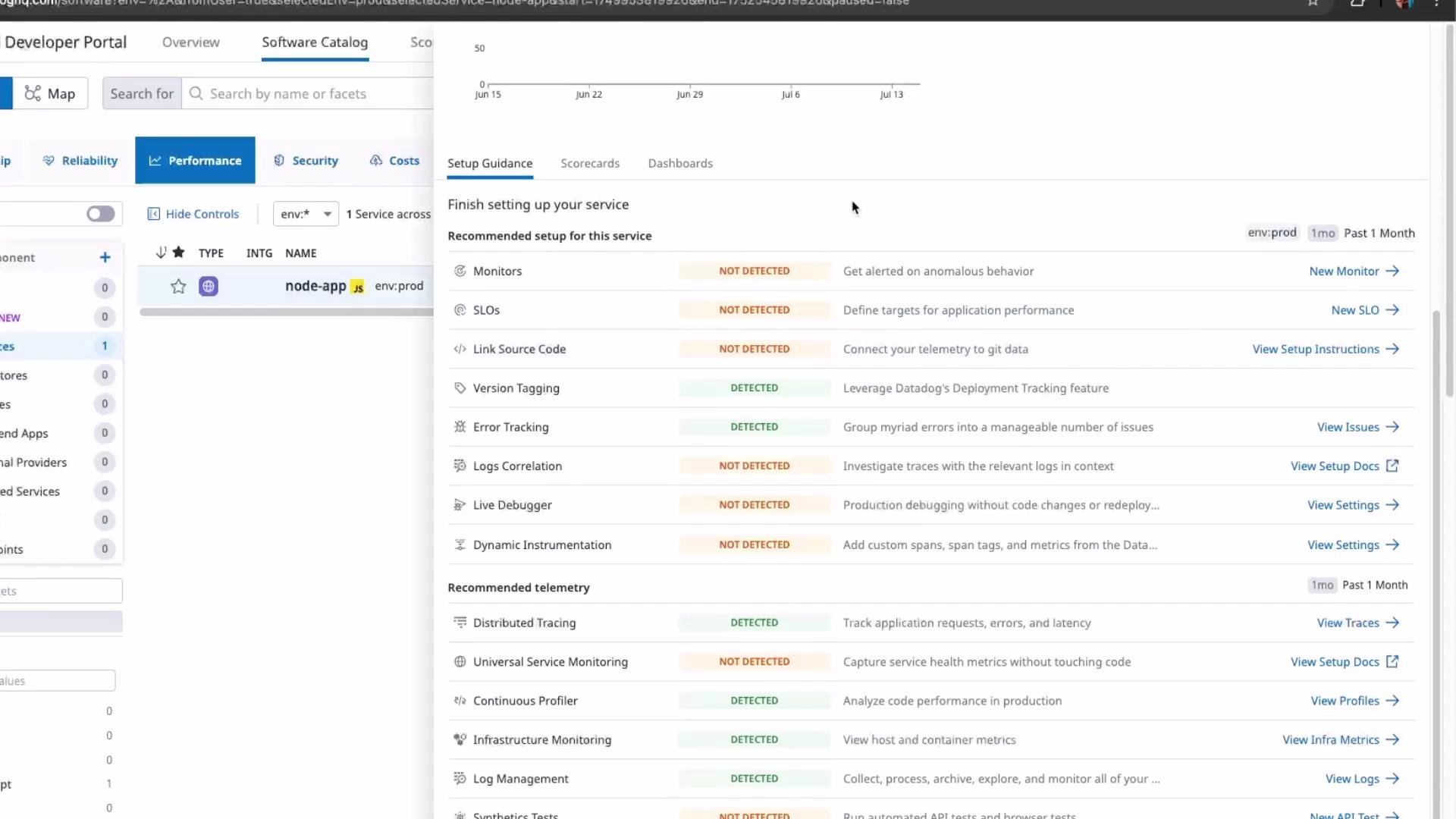Switch to the Reliability view
This screenshot has width=1456, height=819.
80,160
